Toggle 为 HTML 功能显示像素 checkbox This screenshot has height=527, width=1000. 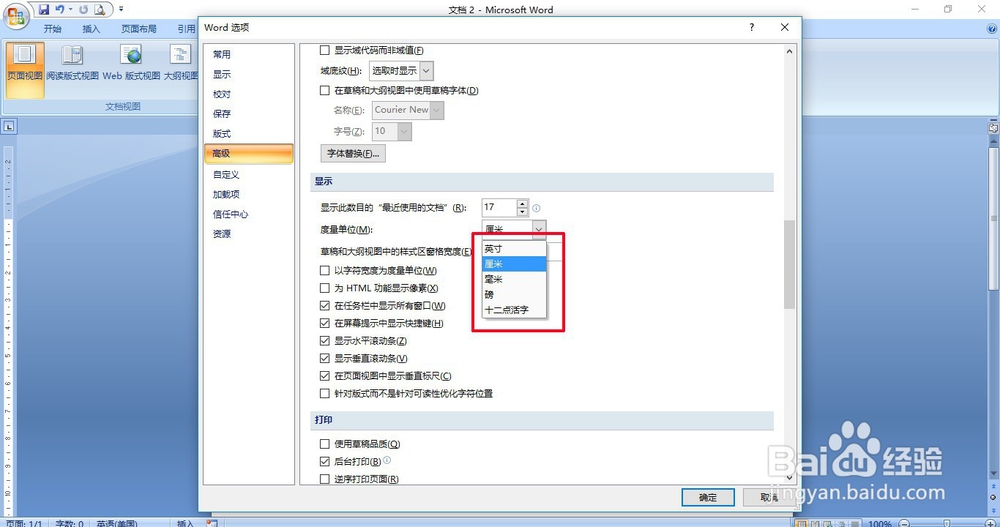[325, 288]
